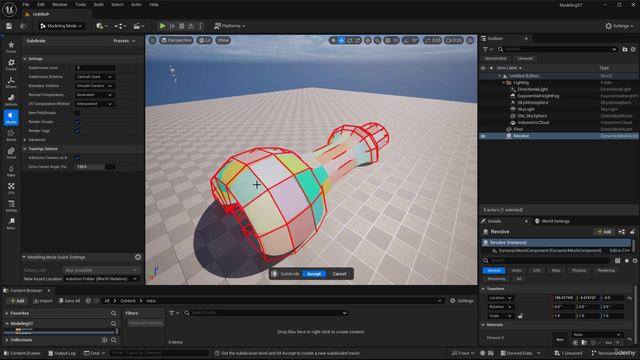
Task: Open the Modeling Mode dropdown
Action: coord(61,26)
